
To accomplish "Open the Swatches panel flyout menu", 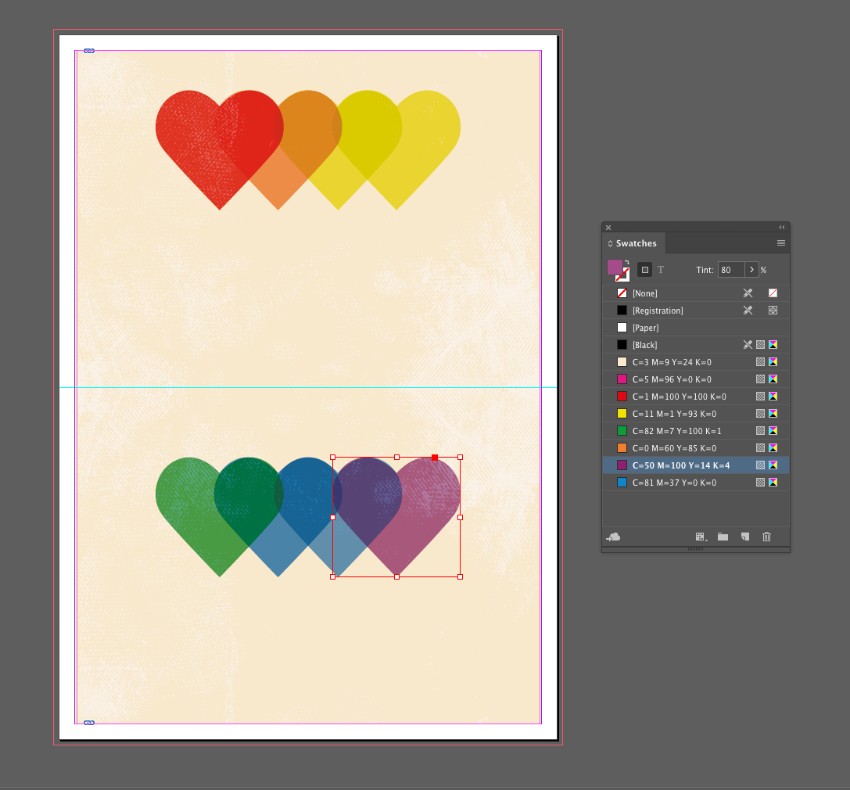I will click(779, 243).
